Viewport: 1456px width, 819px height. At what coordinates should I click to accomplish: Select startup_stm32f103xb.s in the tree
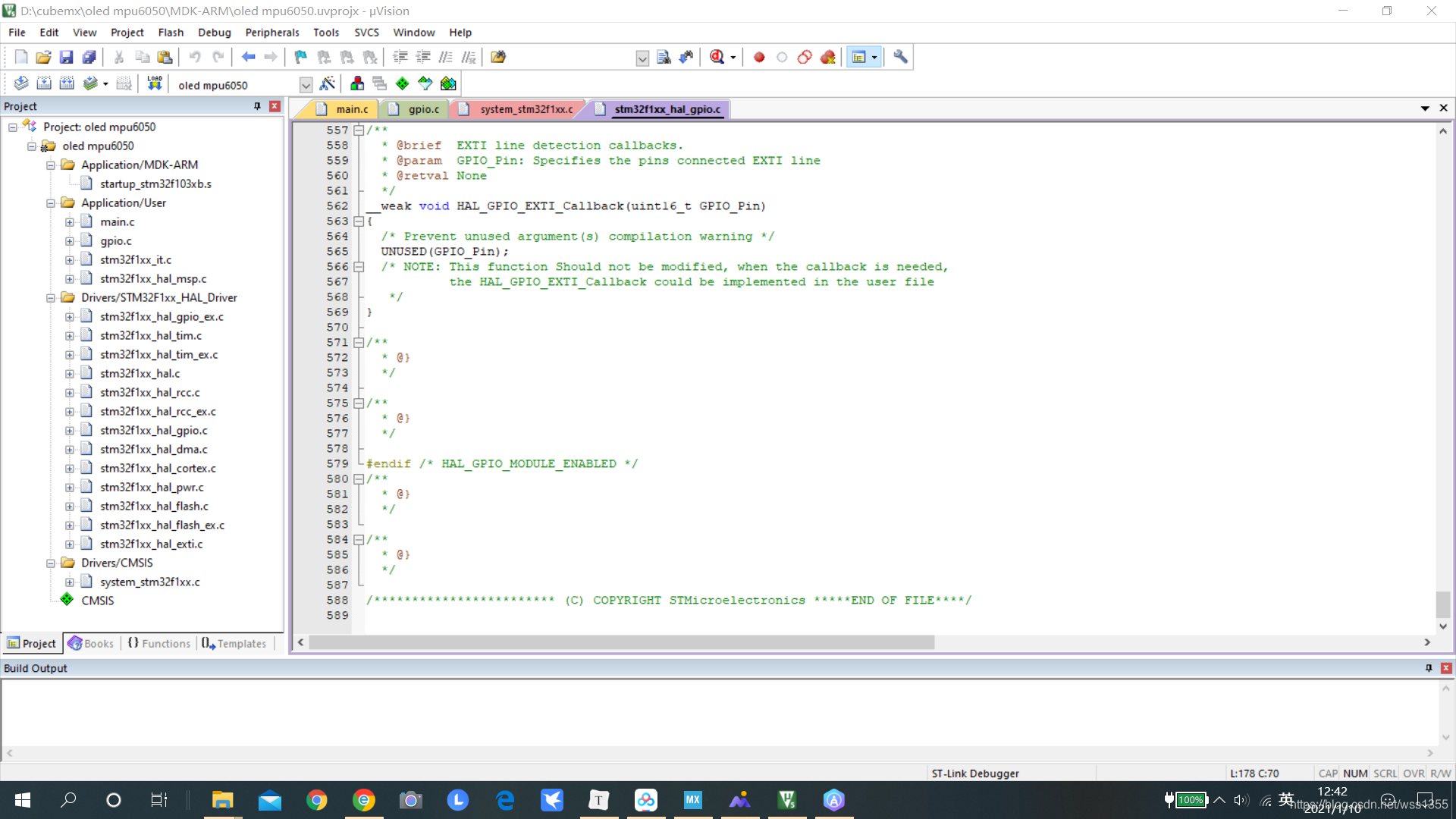(x=155, y=184)
